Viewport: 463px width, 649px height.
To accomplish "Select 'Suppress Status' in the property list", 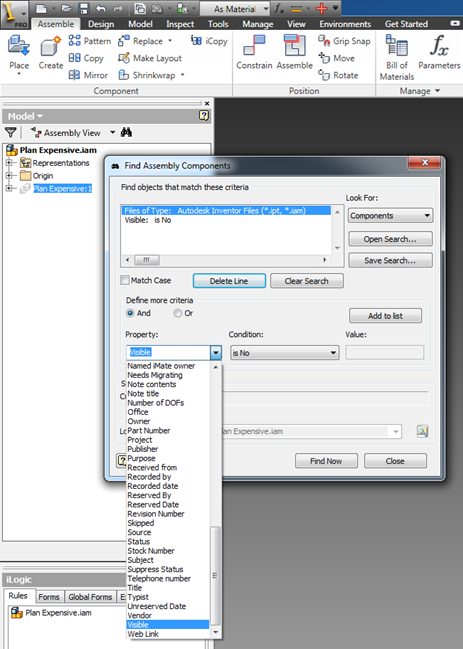I will click(167, 569).
